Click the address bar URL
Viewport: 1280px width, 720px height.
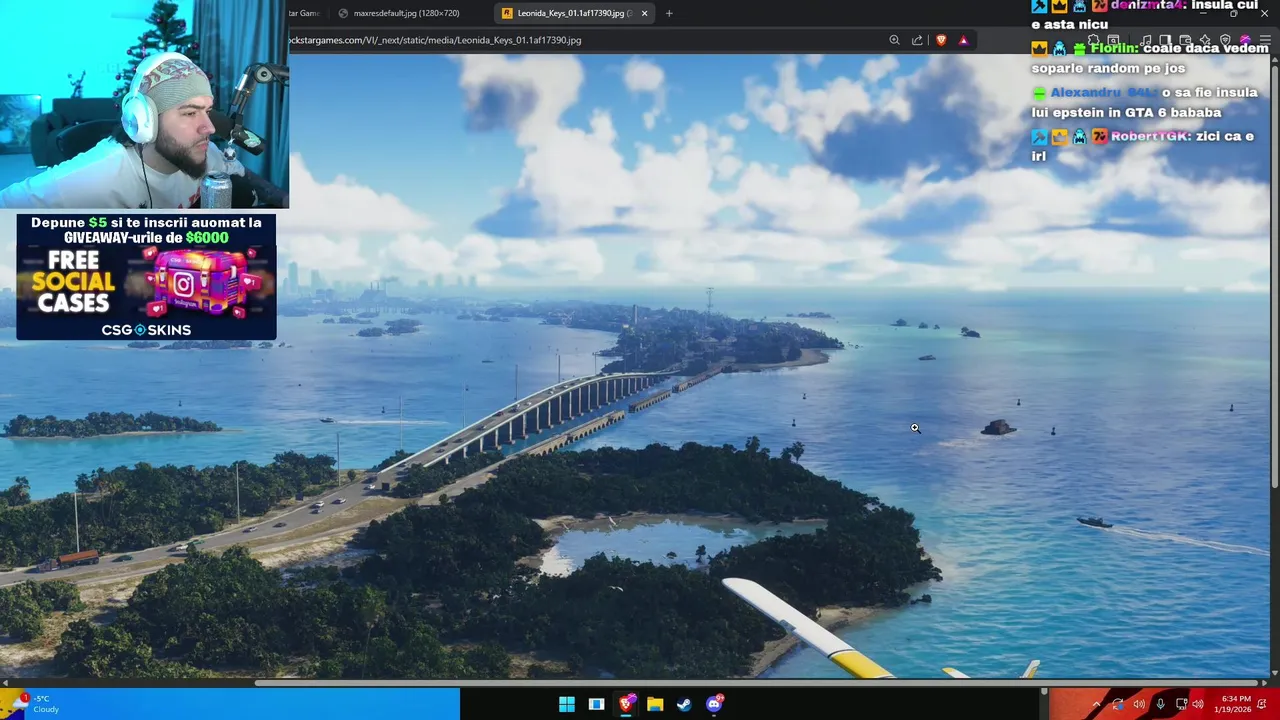[435, 40]
